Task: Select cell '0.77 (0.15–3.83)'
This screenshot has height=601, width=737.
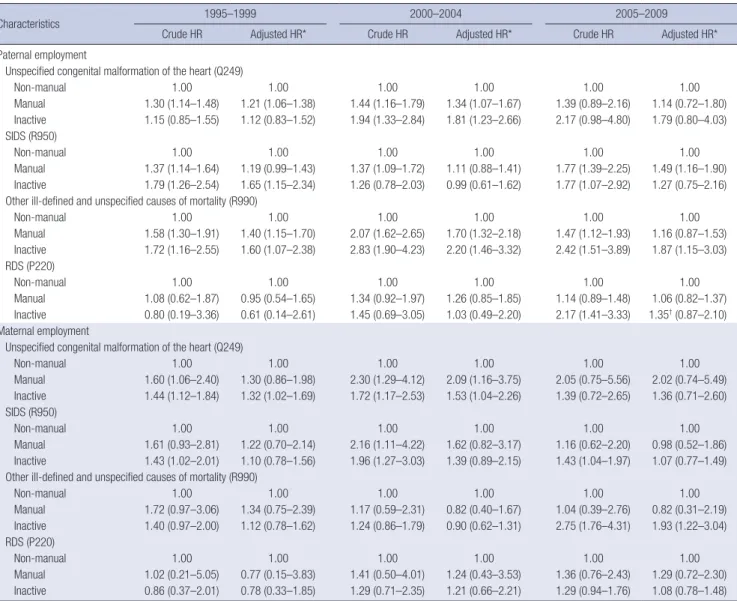Action: [278, 575]
